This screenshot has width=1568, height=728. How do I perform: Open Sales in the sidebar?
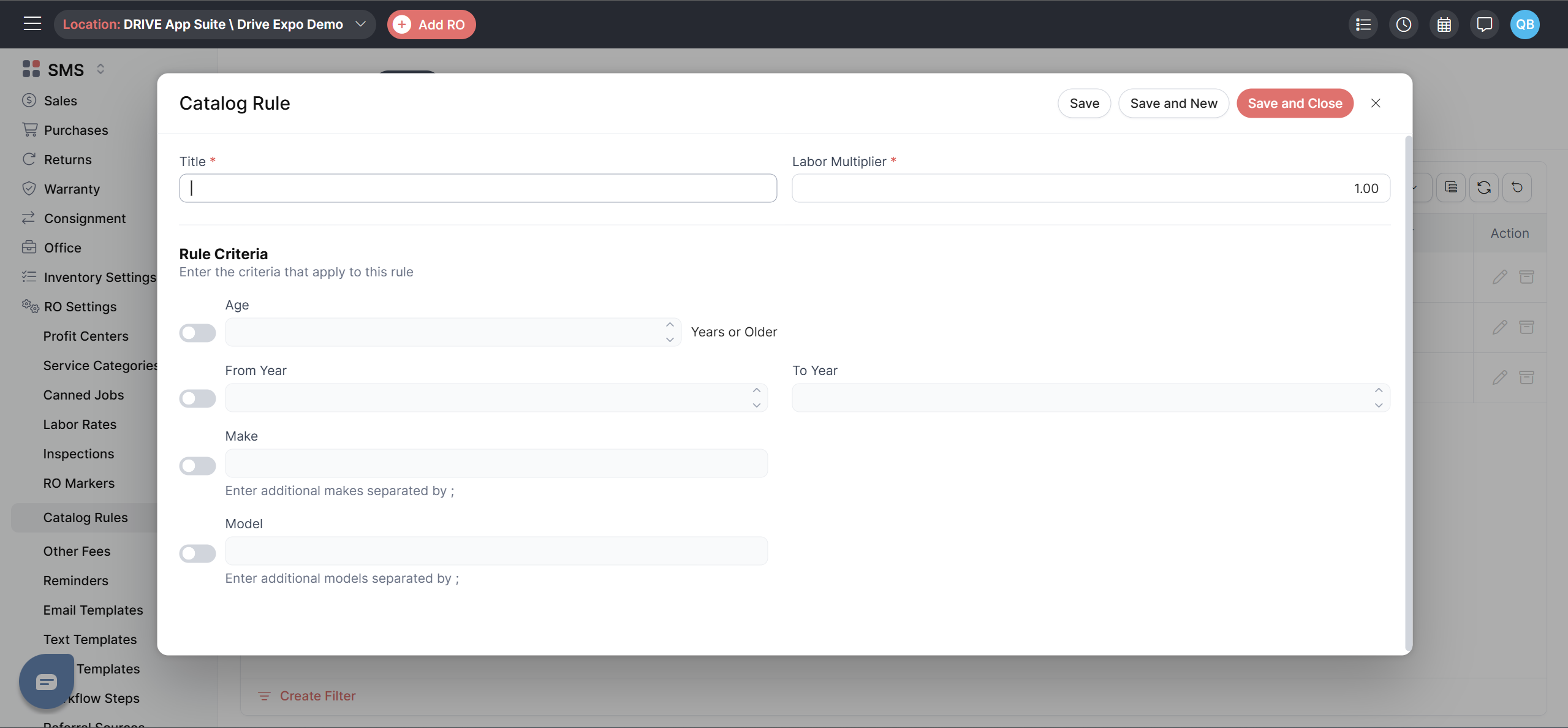pos(60,100)
